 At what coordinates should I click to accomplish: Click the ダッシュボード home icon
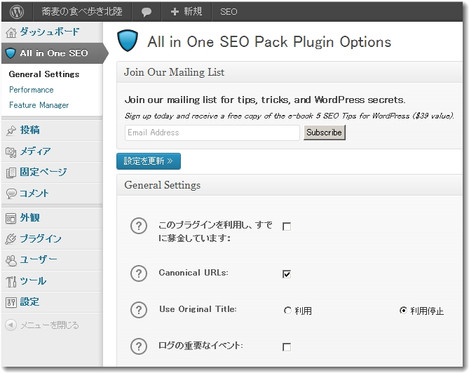[x=11, y=33]
